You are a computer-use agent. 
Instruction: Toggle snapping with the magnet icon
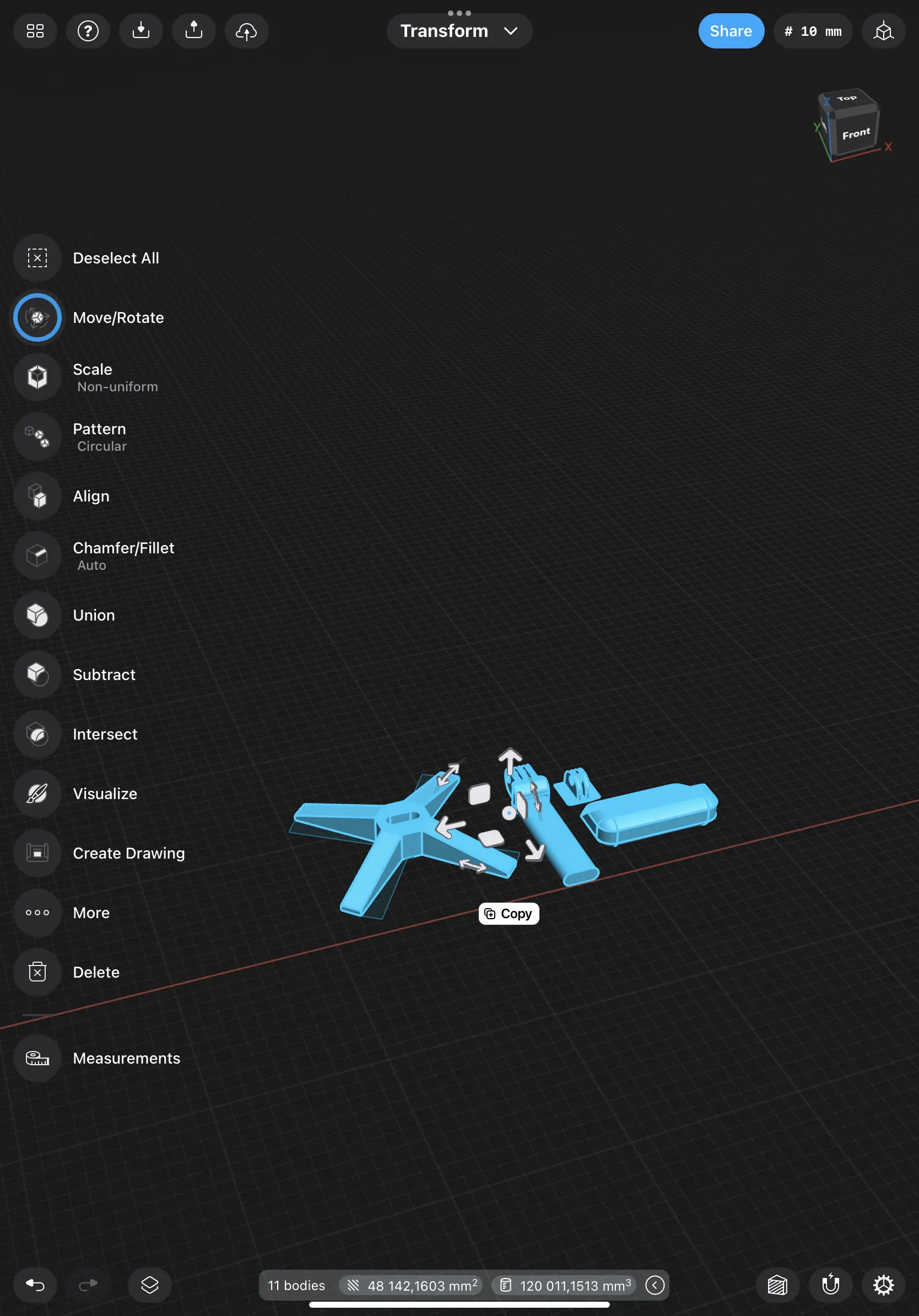tap(831, 1285)
